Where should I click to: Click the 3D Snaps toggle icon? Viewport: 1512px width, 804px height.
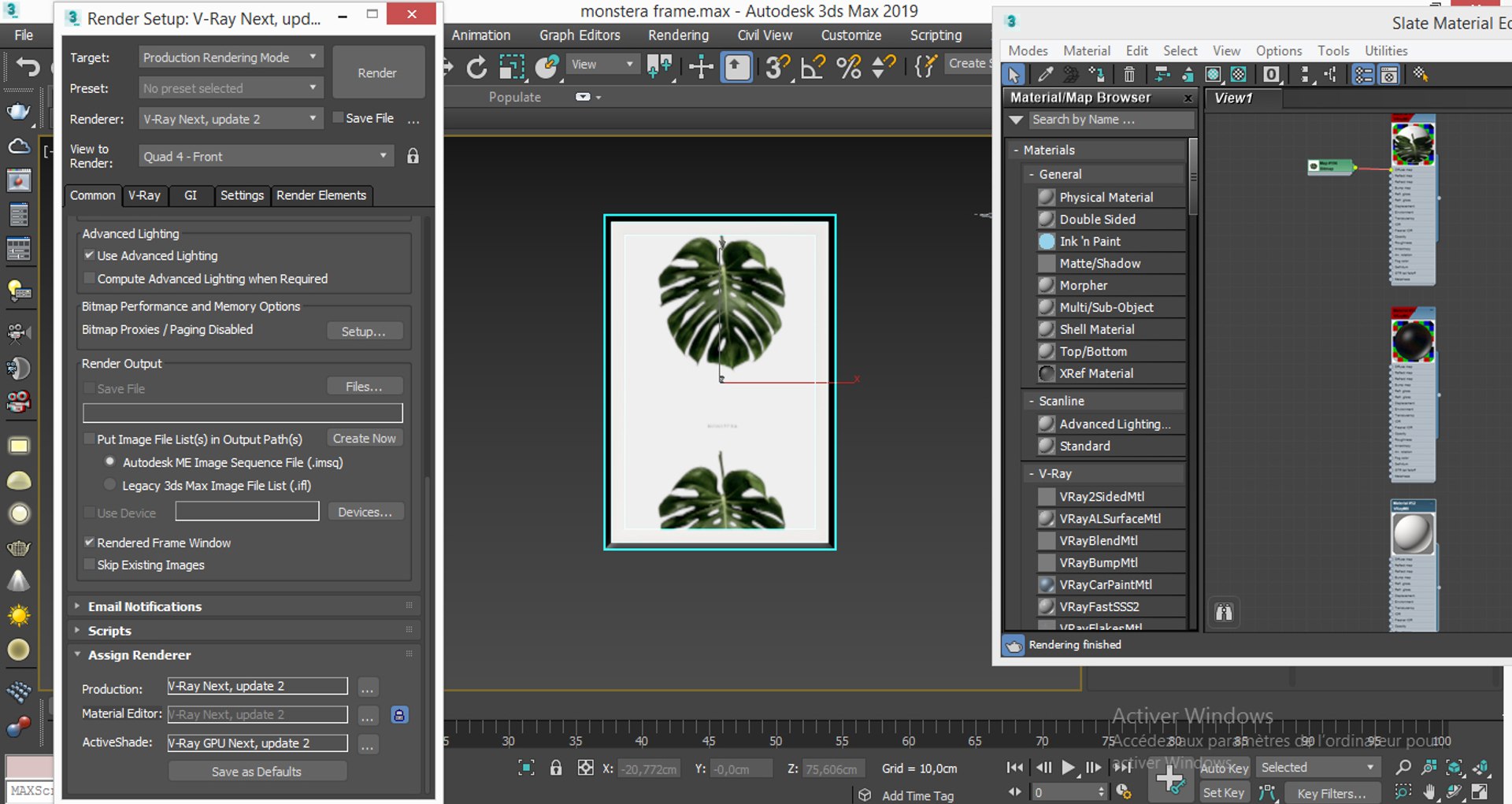[x=777, y=67]
